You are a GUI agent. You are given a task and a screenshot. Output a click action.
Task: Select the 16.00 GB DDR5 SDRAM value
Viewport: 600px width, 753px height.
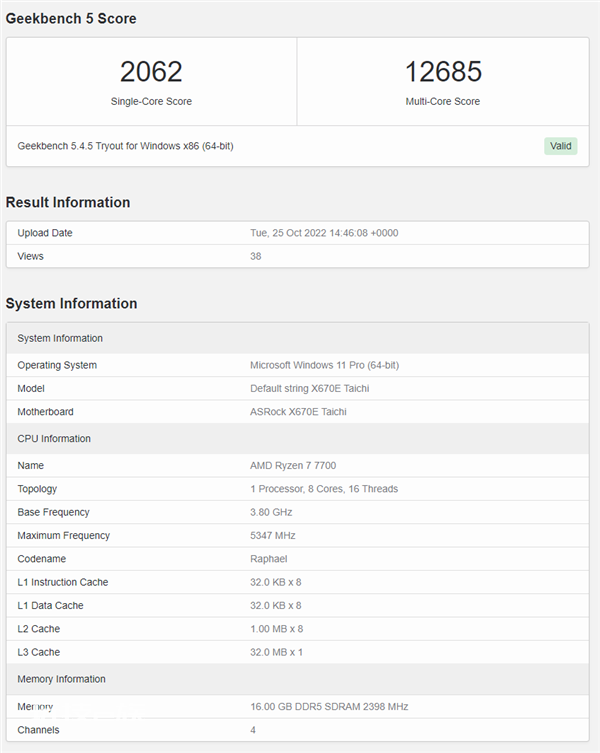click(x=329, y=706)
